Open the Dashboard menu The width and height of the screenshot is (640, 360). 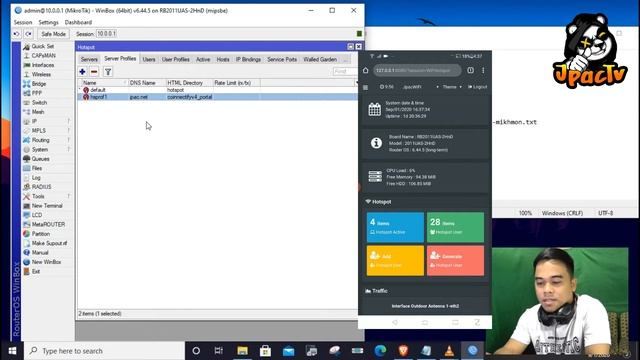coord(78,22)
